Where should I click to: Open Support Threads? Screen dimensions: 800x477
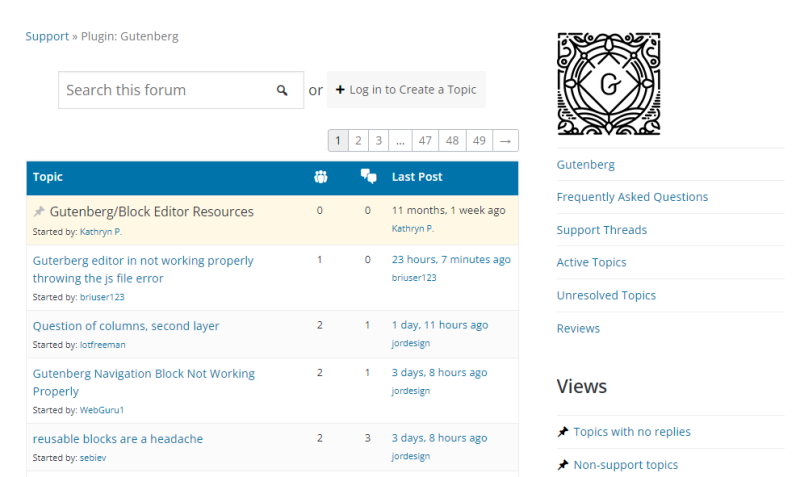pos(602,230)
